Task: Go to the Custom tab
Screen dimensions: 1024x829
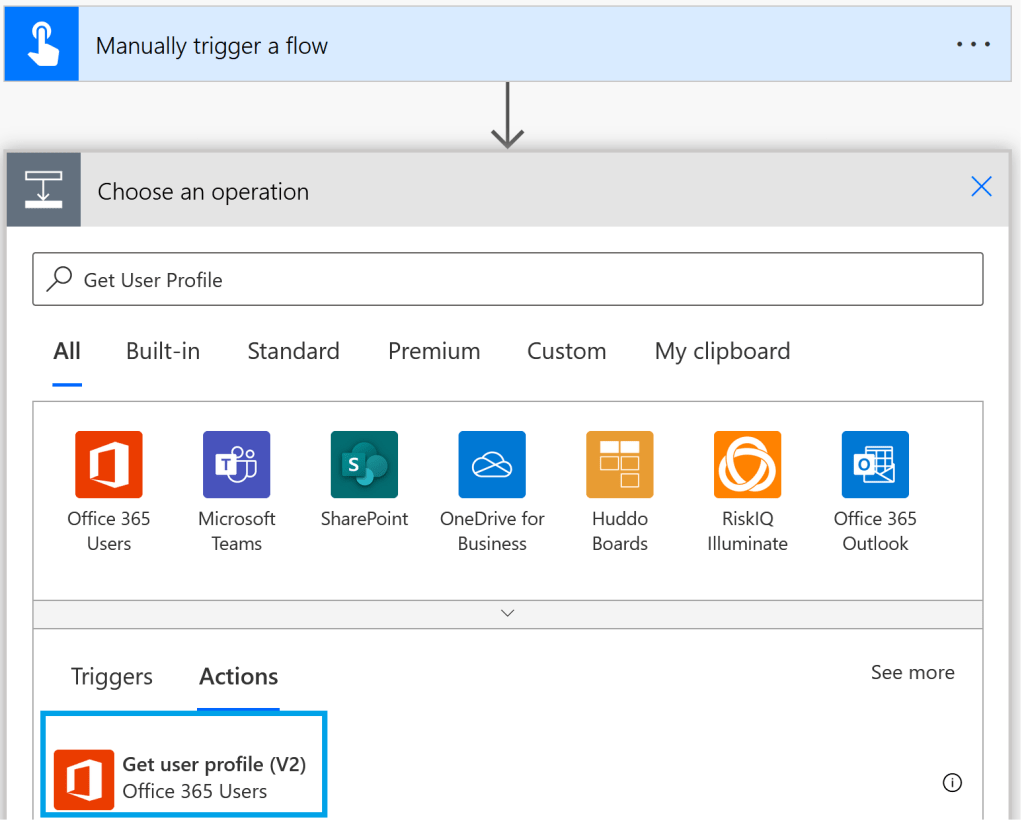Action: [566, 351]
